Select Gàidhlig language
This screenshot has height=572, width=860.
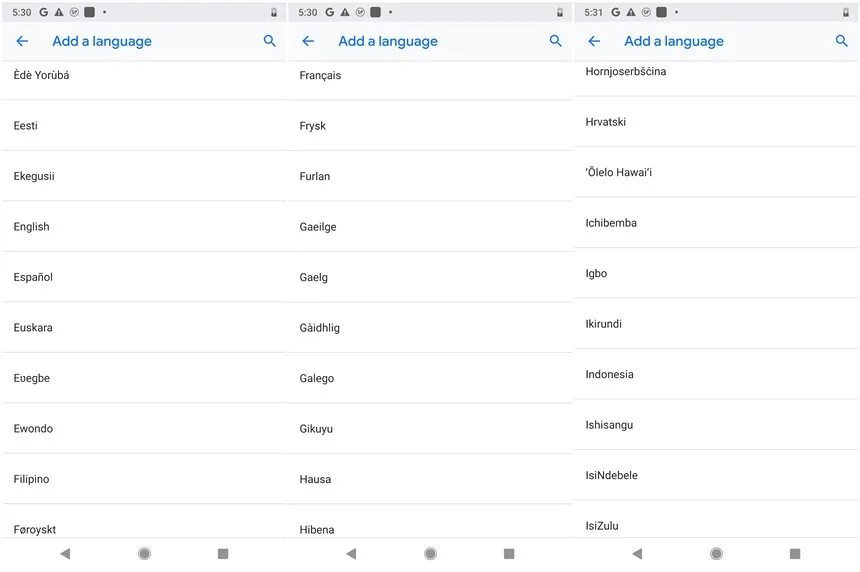tap(430, 327)
